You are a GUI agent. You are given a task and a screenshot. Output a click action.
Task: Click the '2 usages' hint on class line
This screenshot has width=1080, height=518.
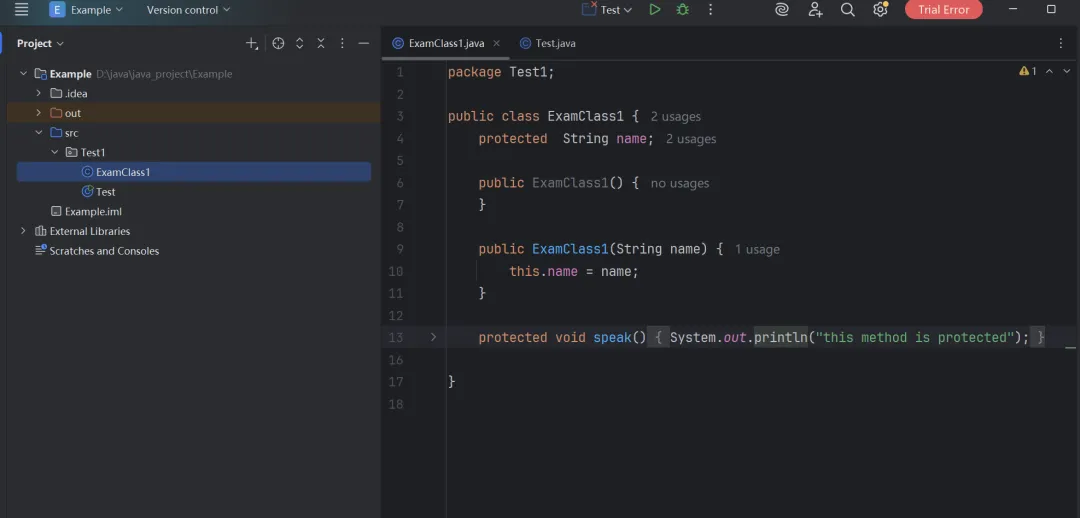[x=676, y=117]
